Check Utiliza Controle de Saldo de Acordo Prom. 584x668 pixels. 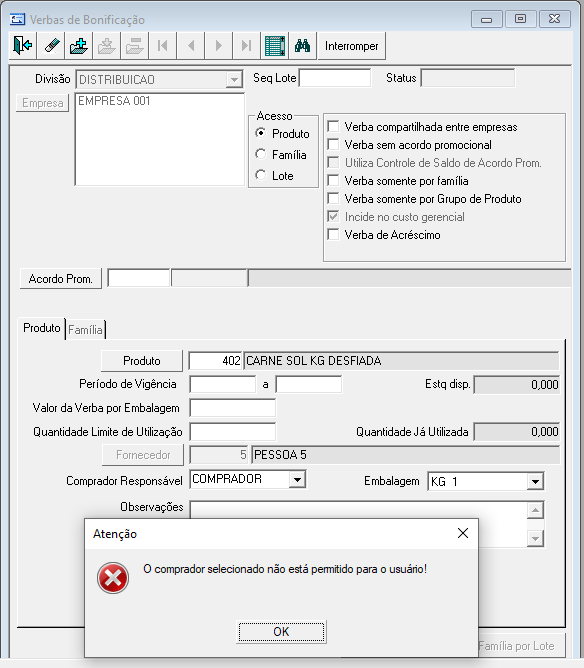point(333,162)
